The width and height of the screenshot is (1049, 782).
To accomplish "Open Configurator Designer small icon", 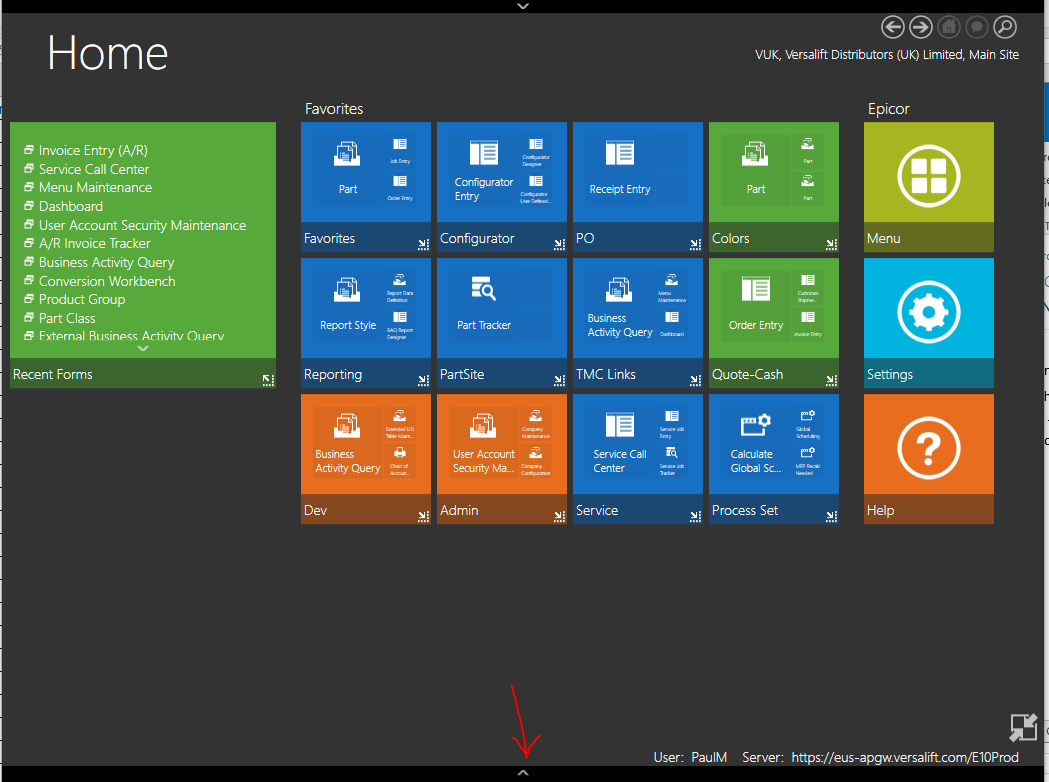I will [536, 152].
